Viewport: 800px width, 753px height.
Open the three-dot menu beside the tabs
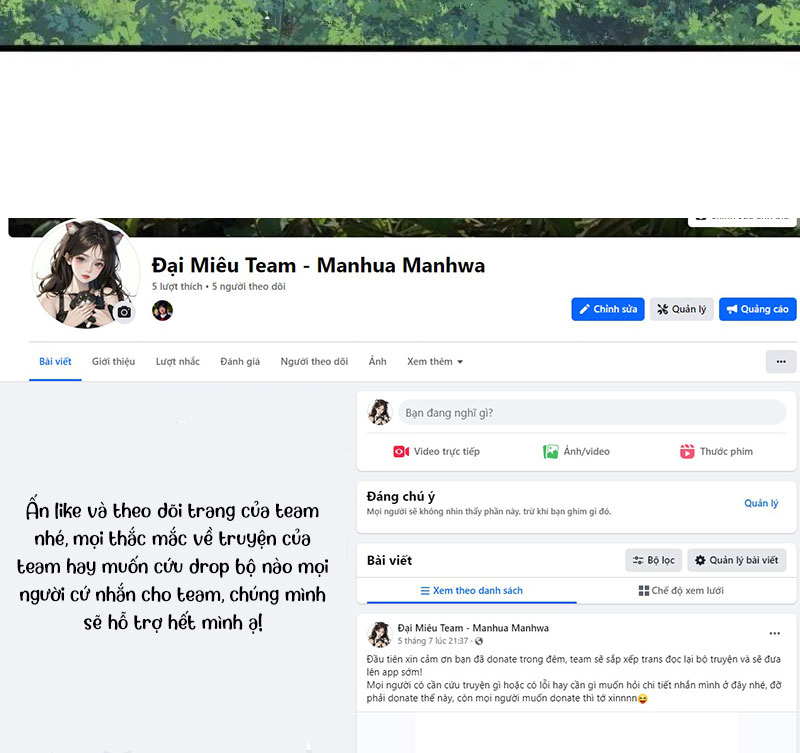pos(780,361)
